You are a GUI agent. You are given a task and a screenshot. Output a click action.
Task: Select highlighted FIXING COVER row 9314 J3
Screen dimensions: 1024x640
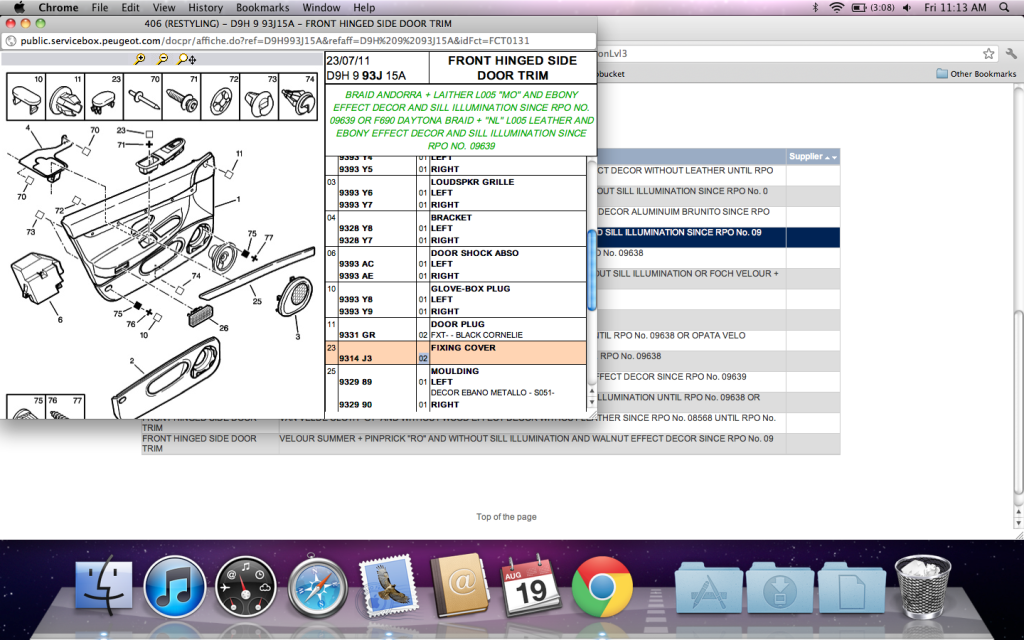(x=456, y=353)
